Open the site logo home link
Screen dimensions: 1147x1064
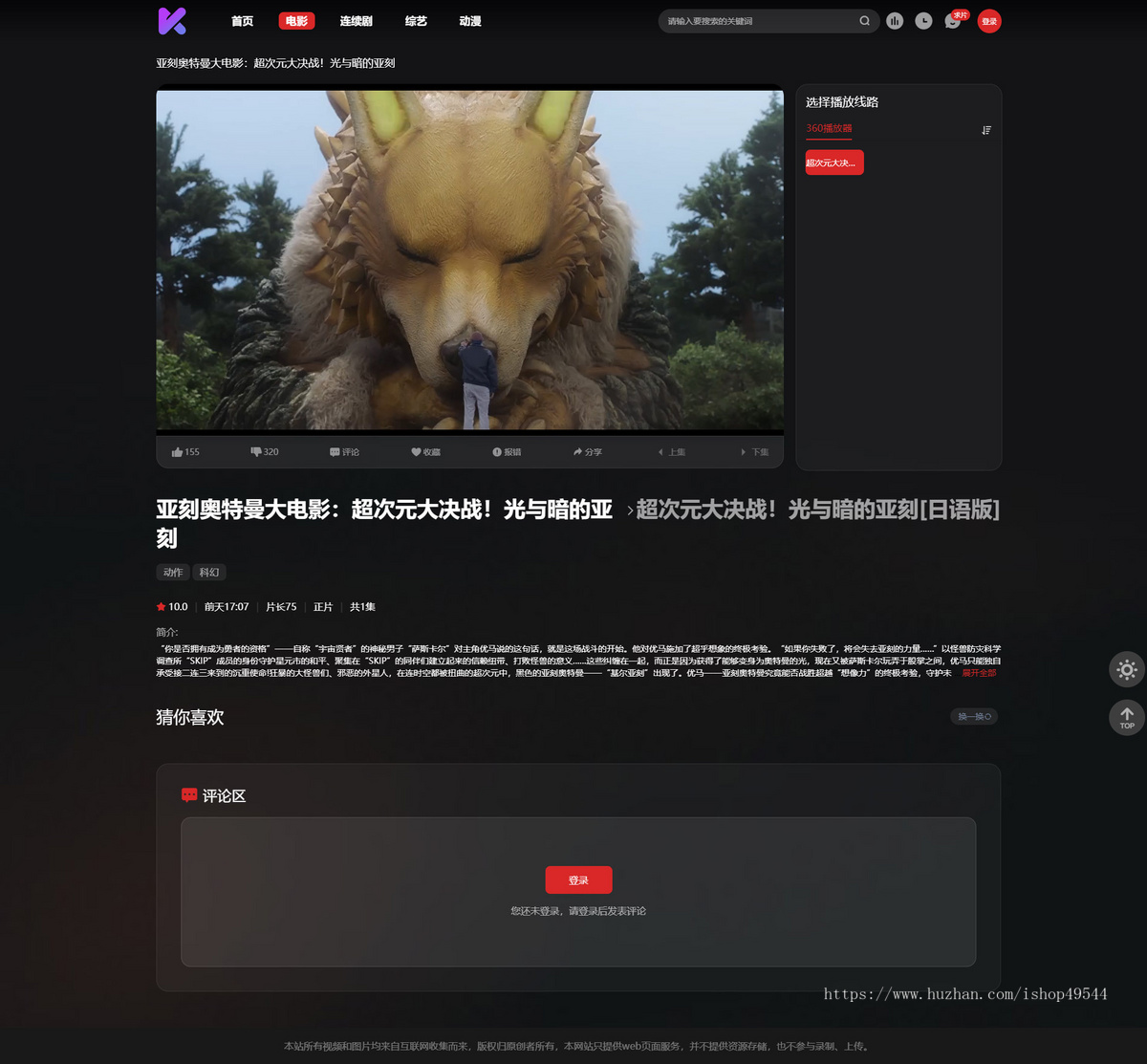click(172, 20)
